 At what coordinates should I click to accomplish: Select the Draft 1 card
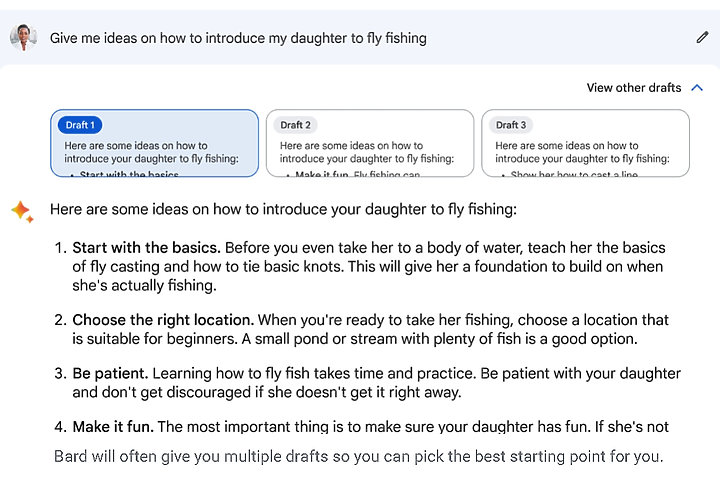pos(154,143)
